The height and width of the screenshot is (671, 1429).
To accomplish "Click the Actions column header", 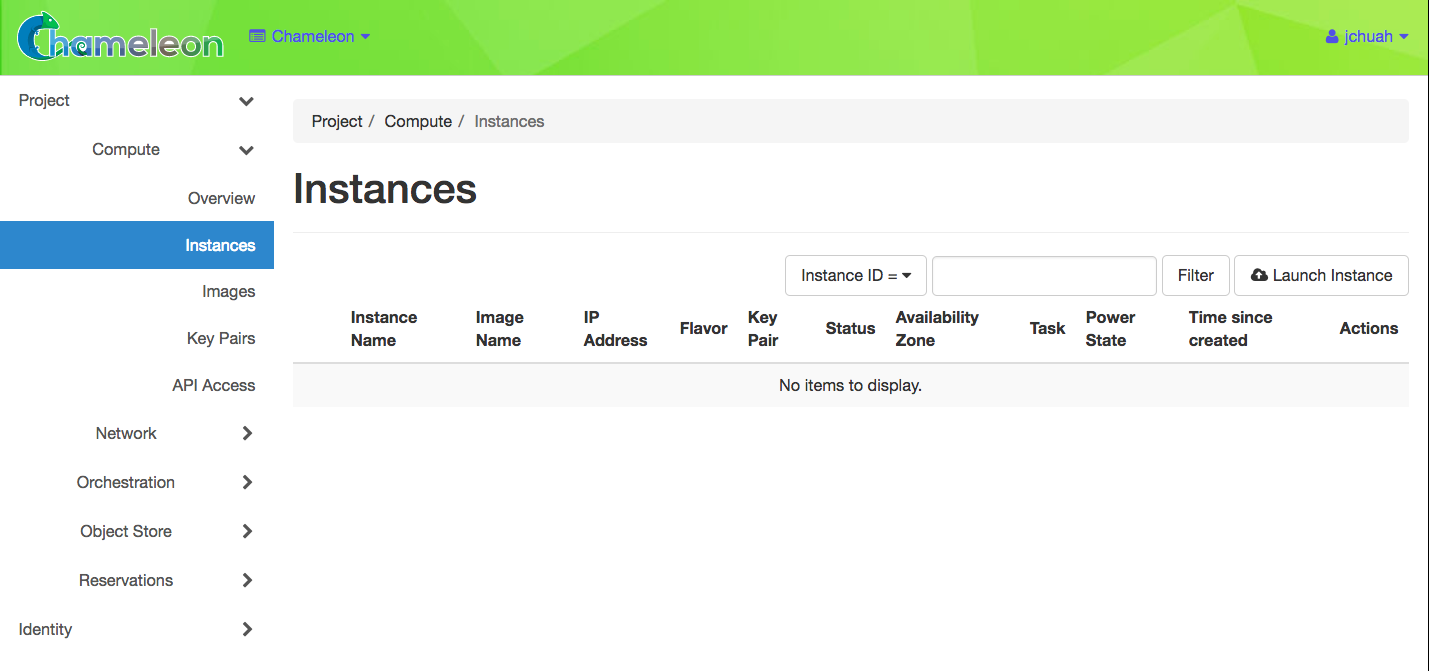I will pyautogui.click(x=1368, y=328).
